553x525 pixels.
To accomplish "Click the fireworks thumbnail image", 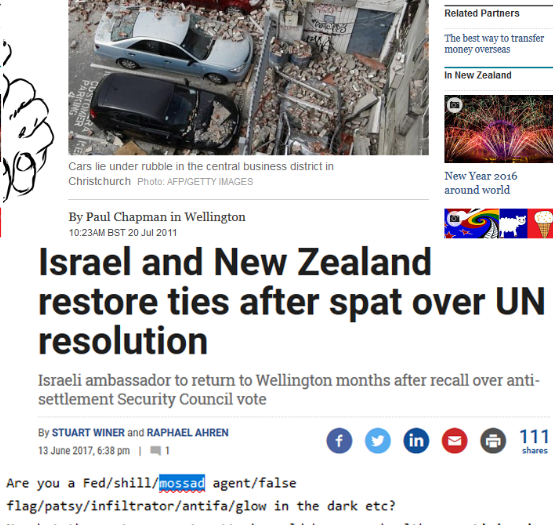I will click(x=498, y=129).
